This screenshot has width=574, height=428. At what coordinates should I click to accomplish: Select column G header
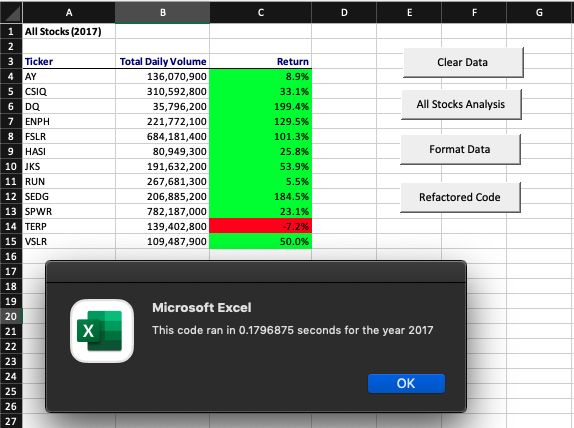540,12
